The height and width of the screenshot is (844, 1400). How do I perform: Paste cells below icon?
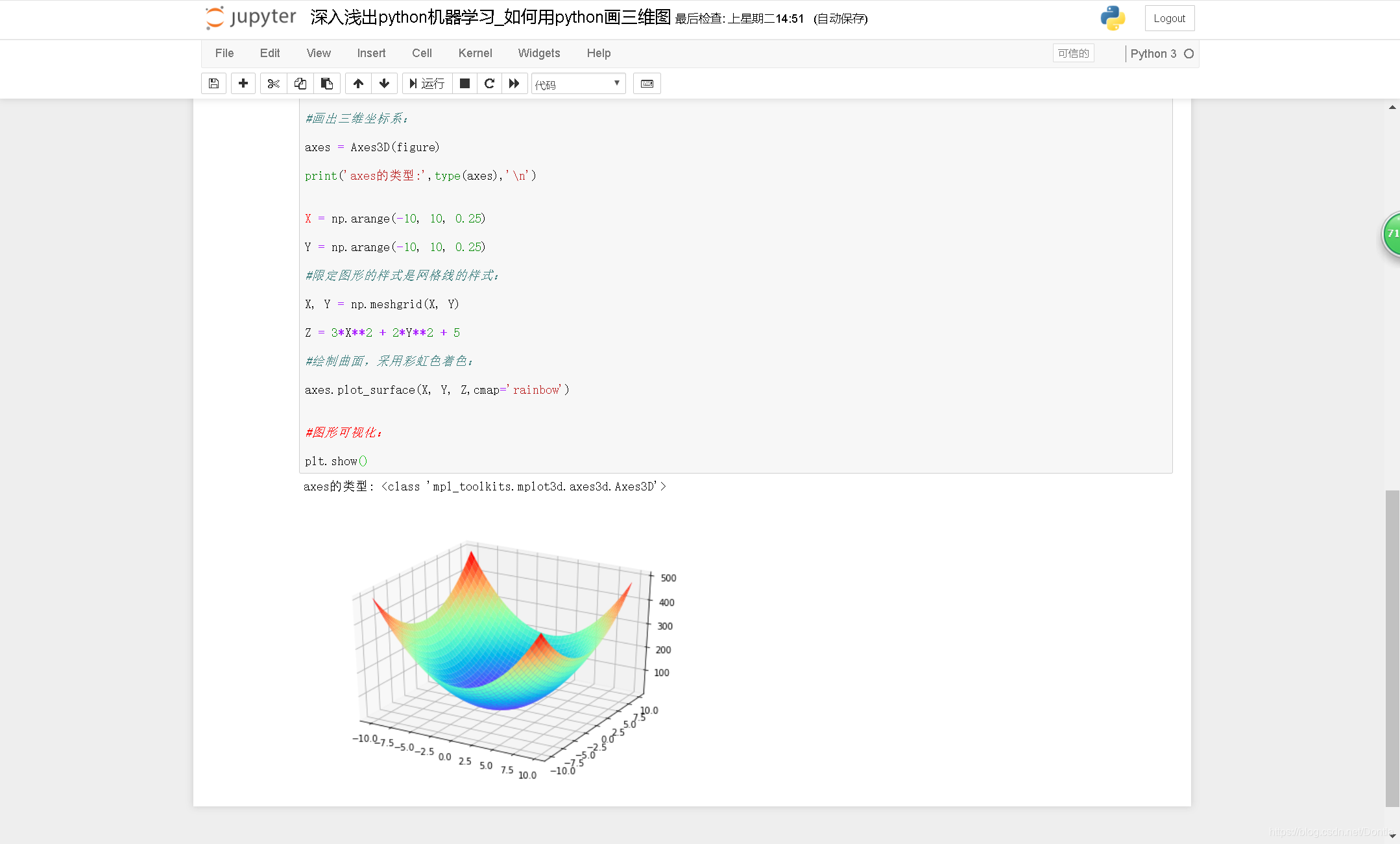(x=327, y=84)
